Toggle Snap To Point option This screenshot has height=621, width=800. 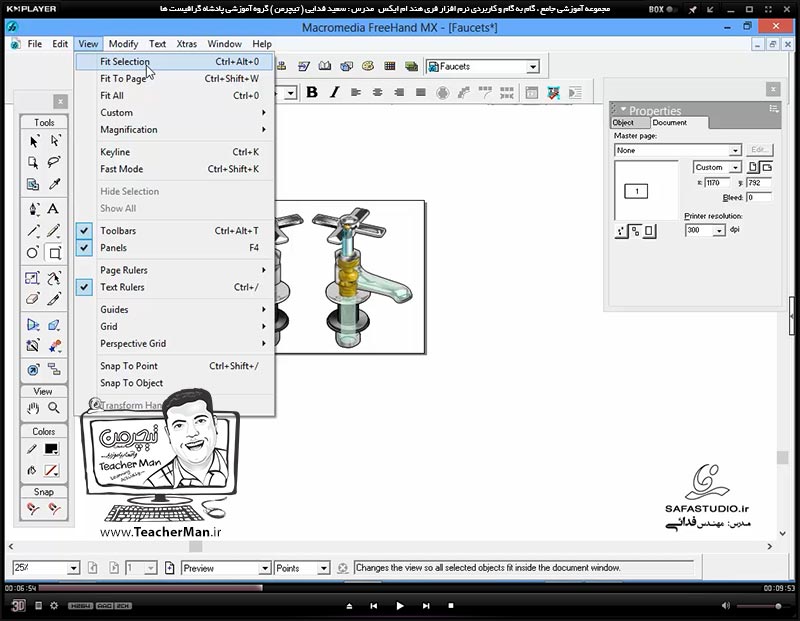(x=174, y=366)
